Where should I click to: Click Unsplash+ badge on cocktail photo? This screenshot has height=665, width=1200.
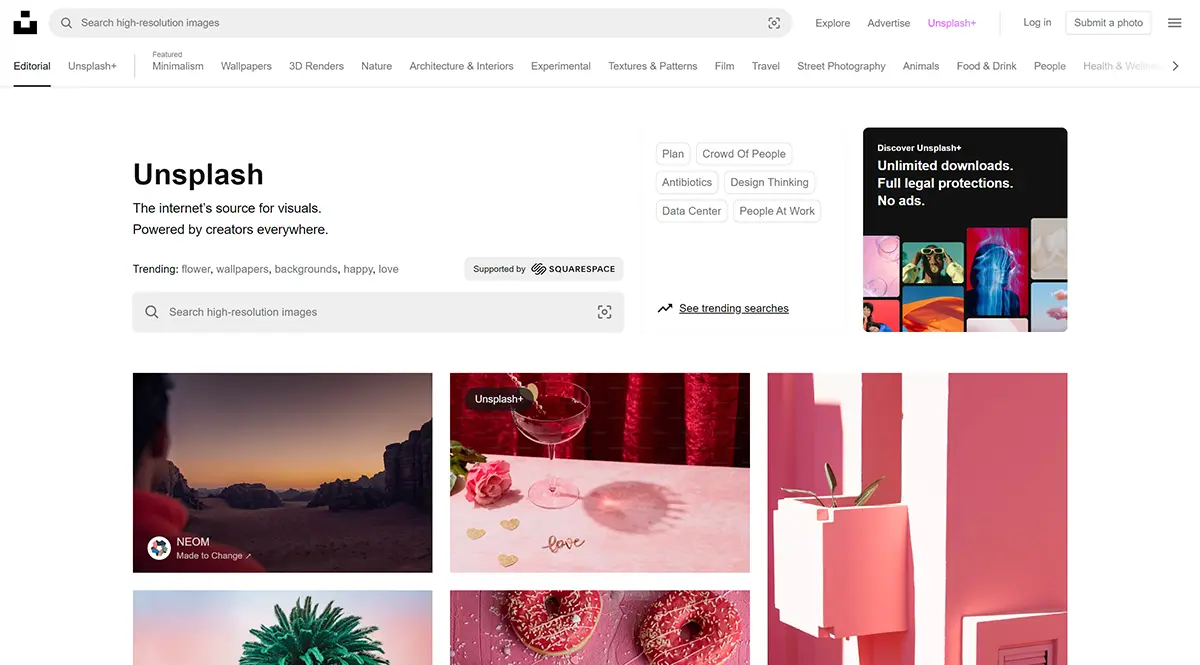[x=499, y=399]
